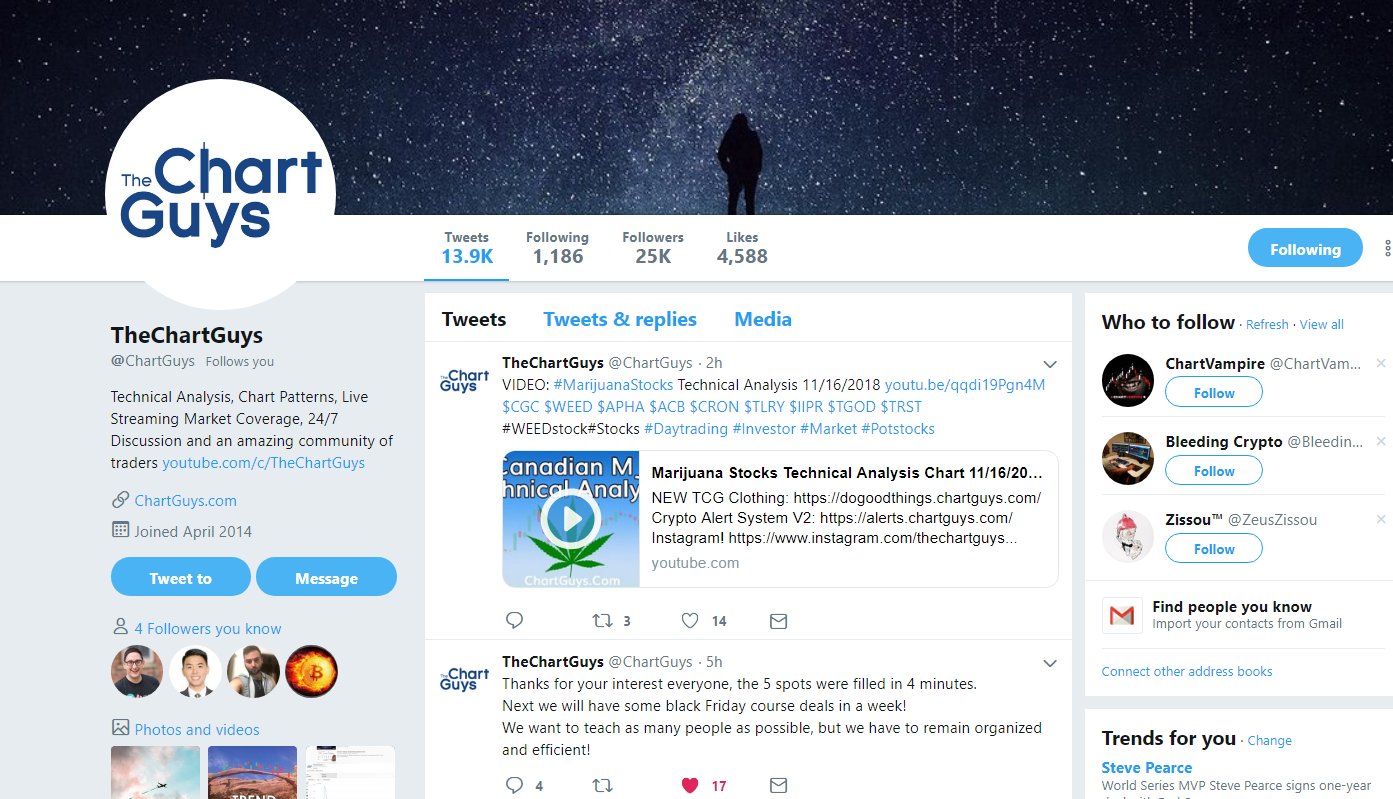Open ChartVampire profile avatar
1393x799 pixels.
[x=1128, y=380]
